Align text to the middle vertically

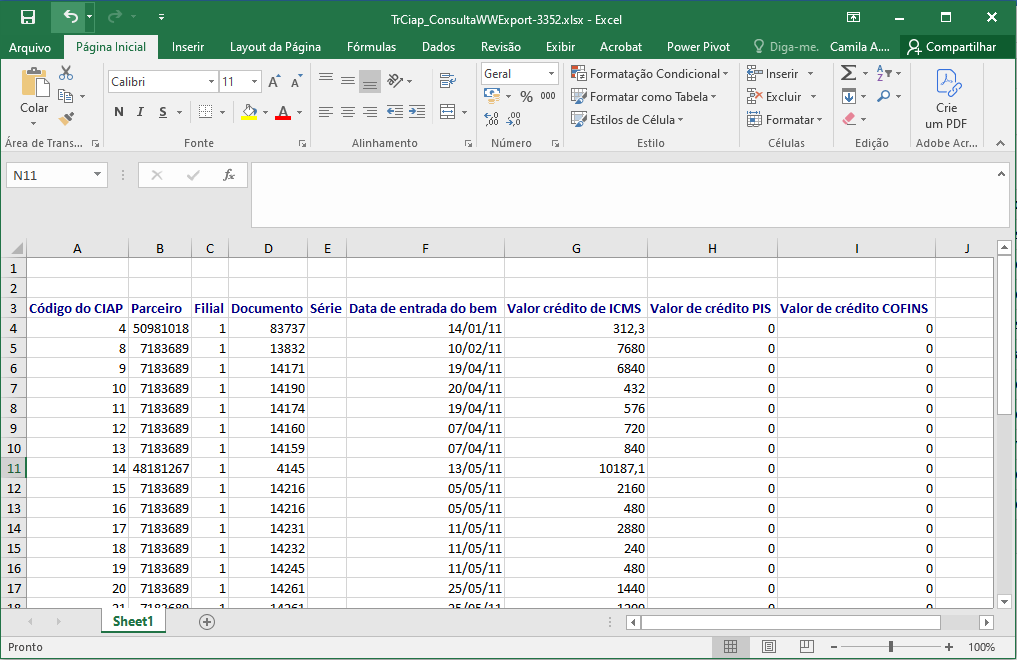tap(348, 80)
